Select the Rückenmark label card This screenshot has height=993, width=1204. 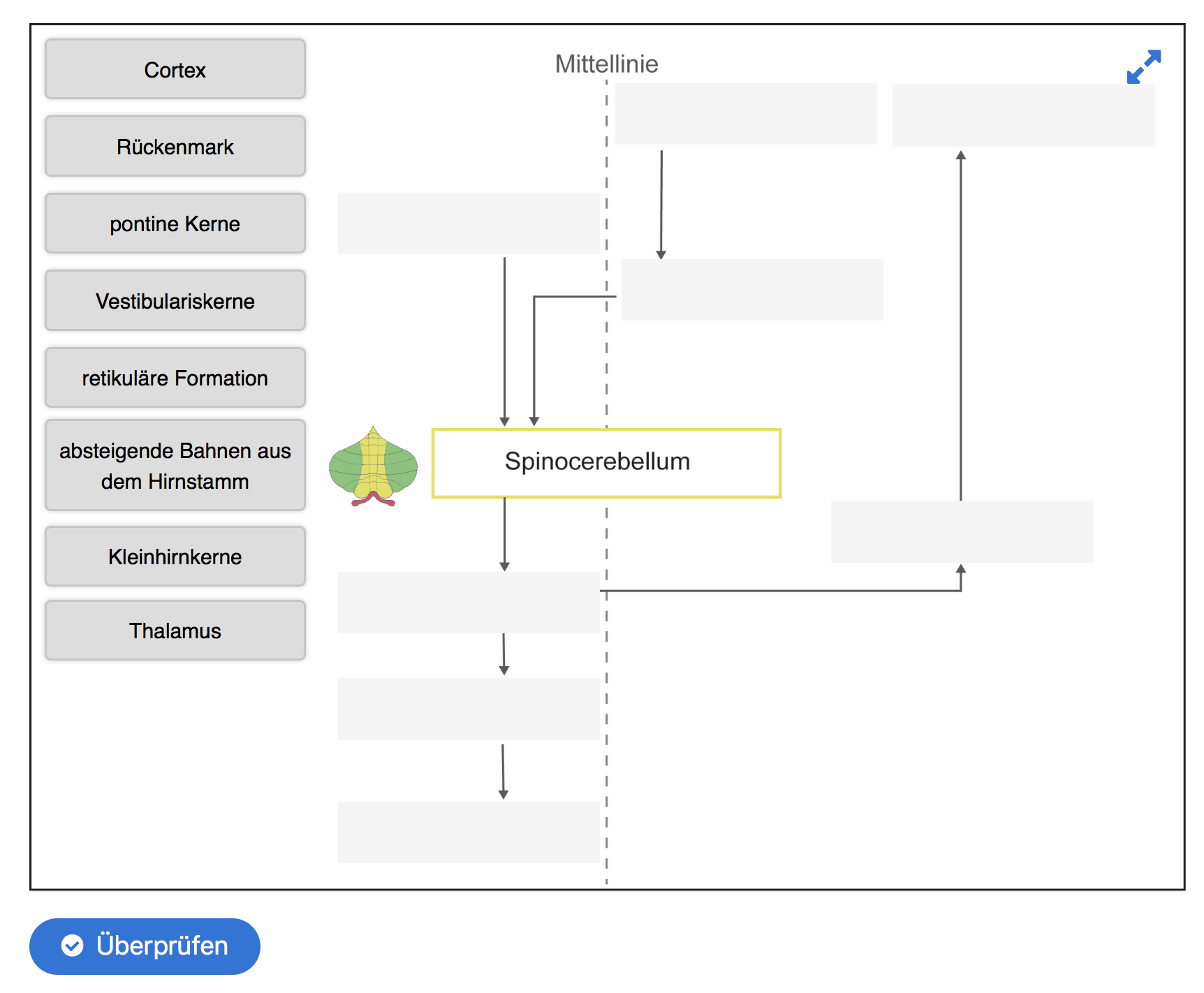point(175,146)
